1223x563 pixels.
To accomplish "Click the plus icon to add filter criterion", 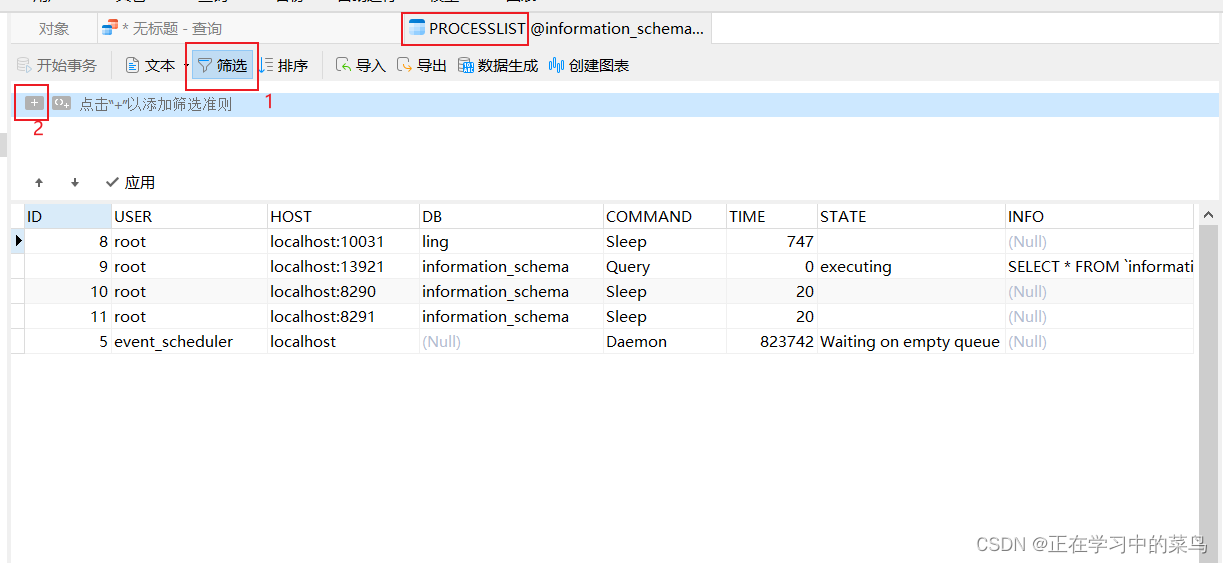I will click(x=34, y=103).
